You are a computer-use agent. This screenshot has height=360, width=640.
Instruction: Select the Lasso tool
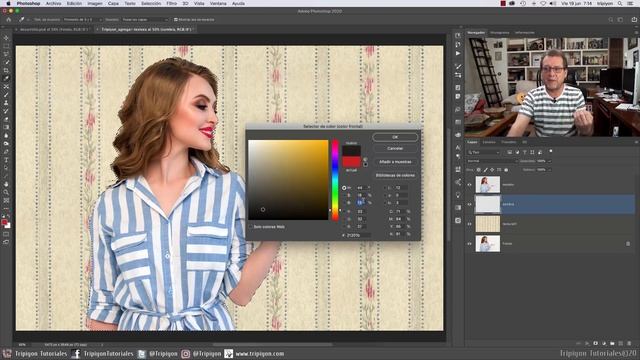[x=6, y=54]
